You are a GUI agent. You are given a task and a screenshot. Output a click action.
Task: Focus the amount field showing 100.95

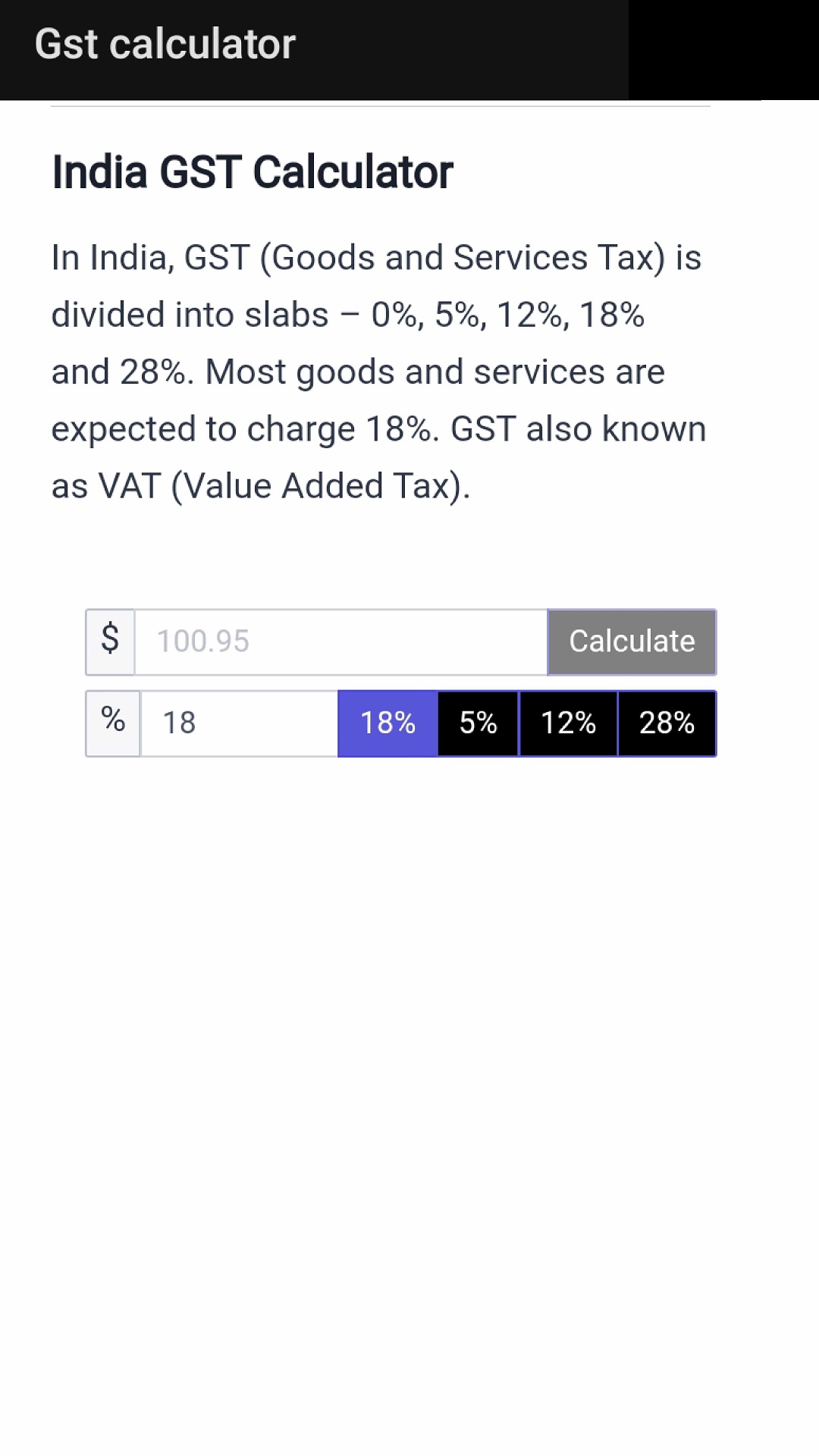point(340,642)
